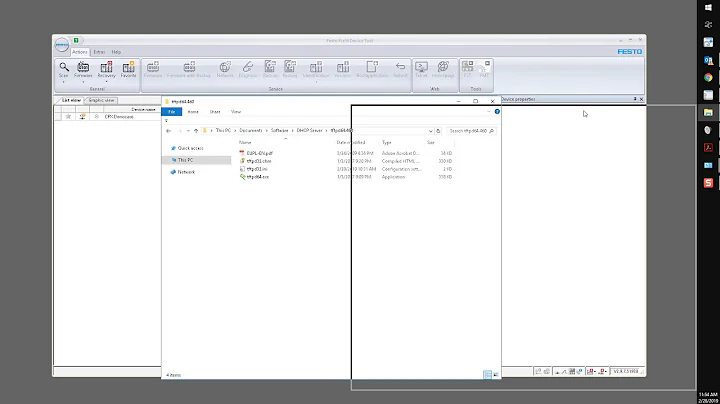Select the Recovery tool in the ribbon
720x404 pixels.
[107, 69]
